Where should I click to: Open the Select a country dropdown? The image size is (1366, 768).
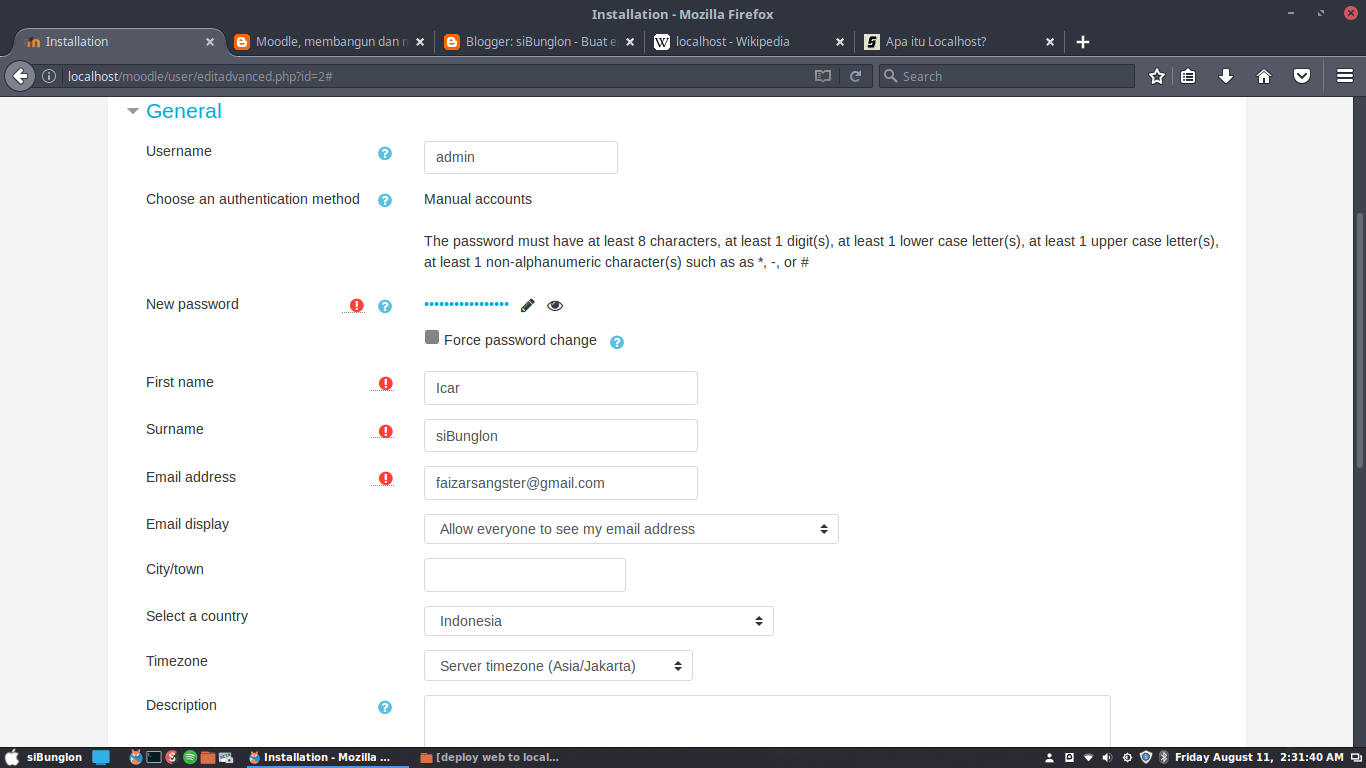pos(598,621)
